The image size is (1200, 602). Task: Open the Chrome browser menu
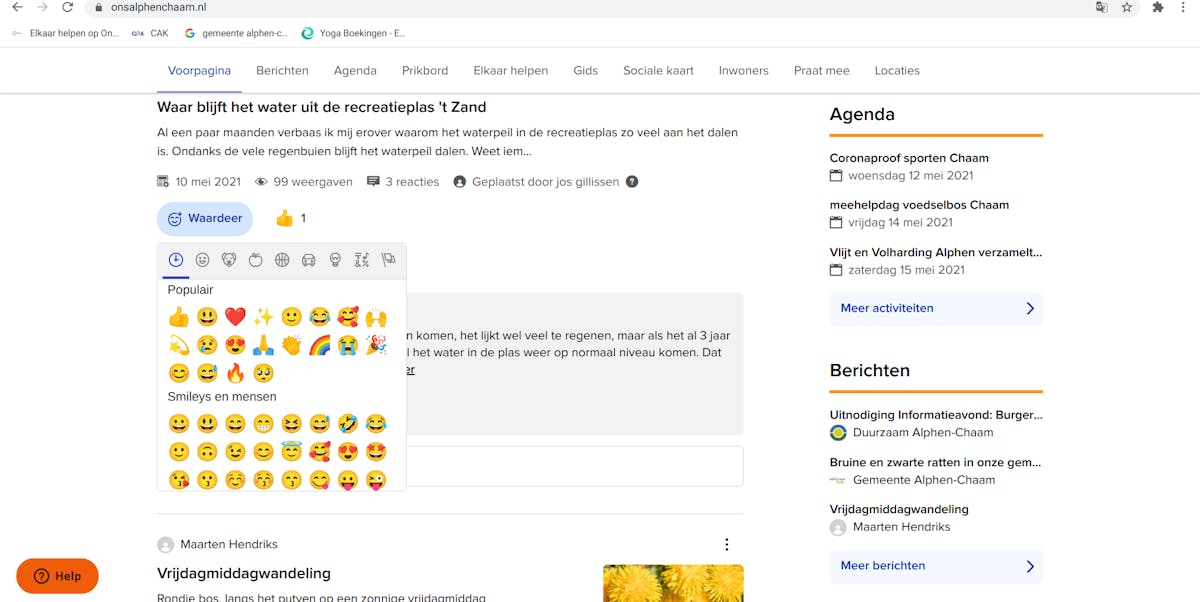click(x=1185, y=7)
